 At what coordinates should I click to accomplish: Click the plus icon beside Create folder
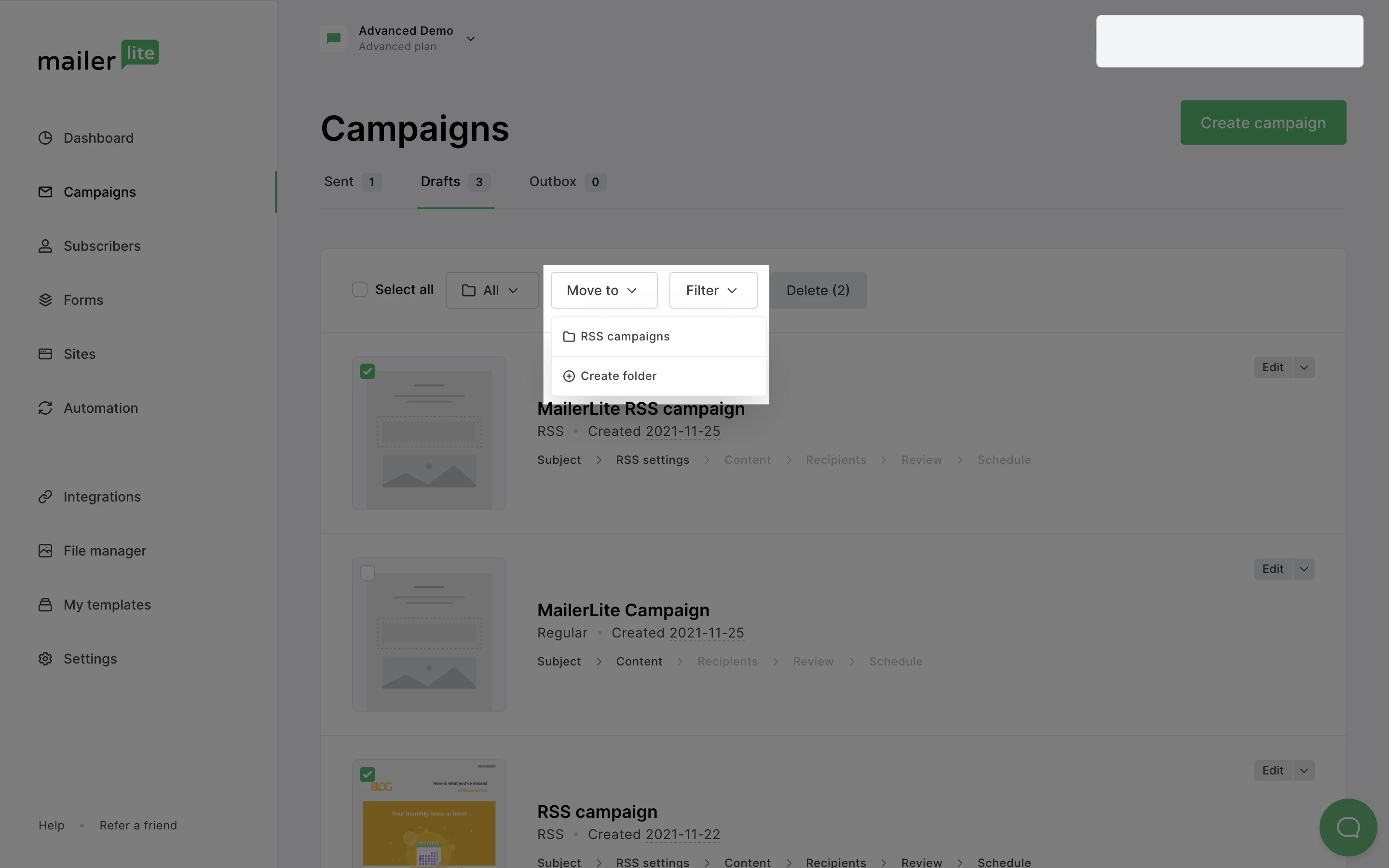pos(569,376)
